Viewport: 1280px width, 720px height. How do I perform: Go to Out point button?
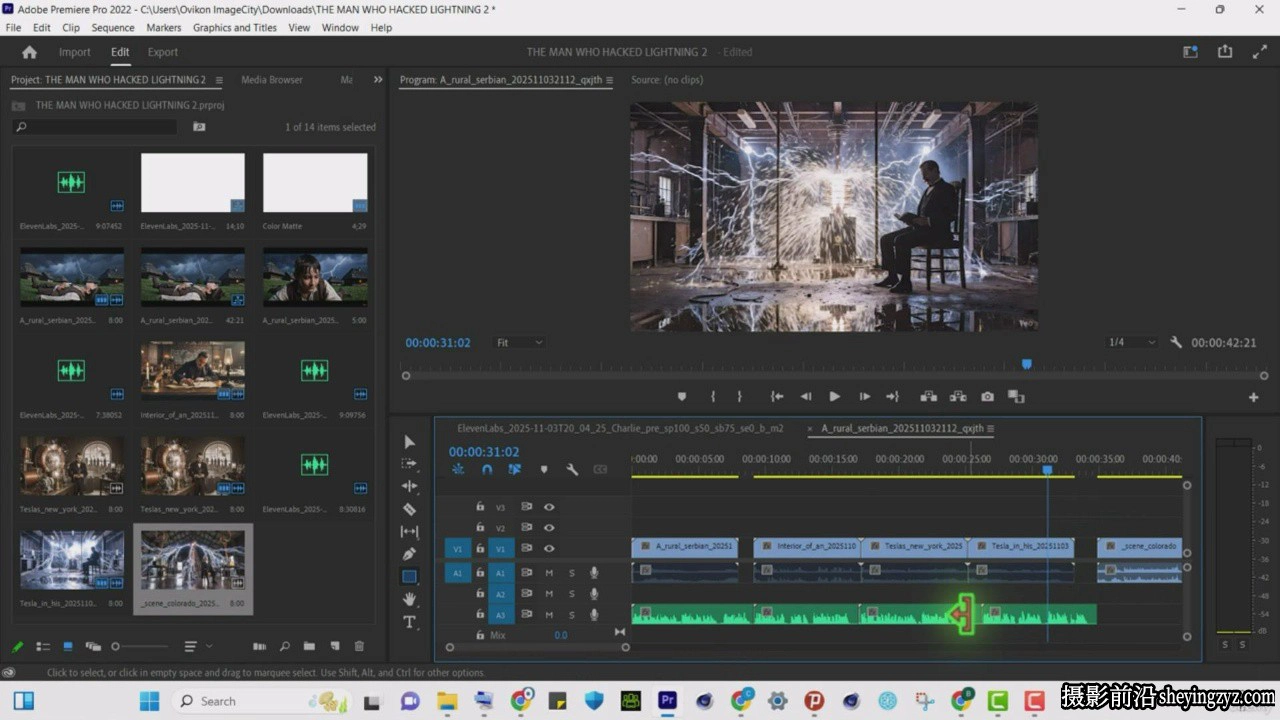tap(893, 397)
